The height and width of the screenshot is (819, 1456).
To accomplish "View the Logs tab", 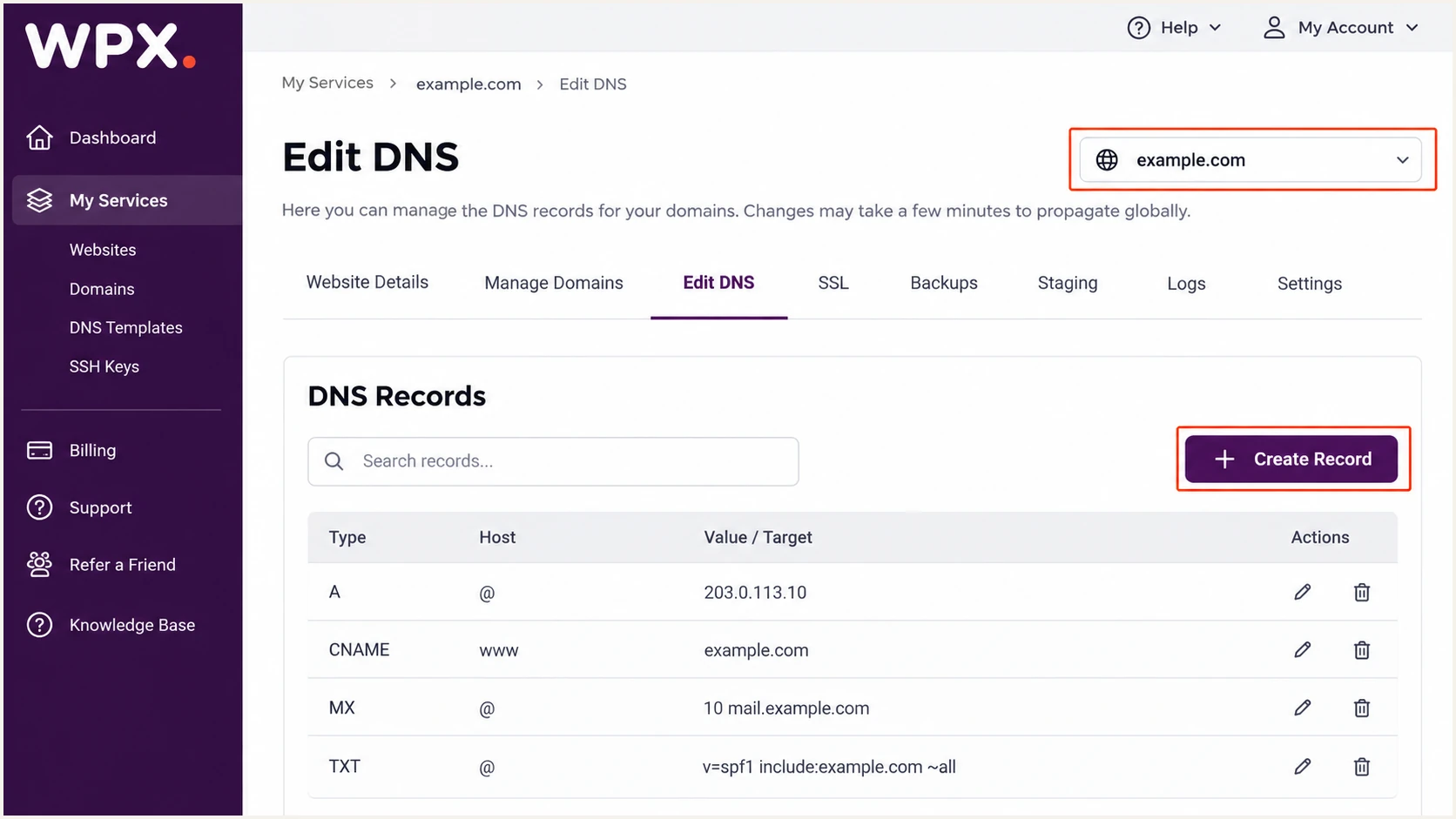I will [x=1186, y=284].
